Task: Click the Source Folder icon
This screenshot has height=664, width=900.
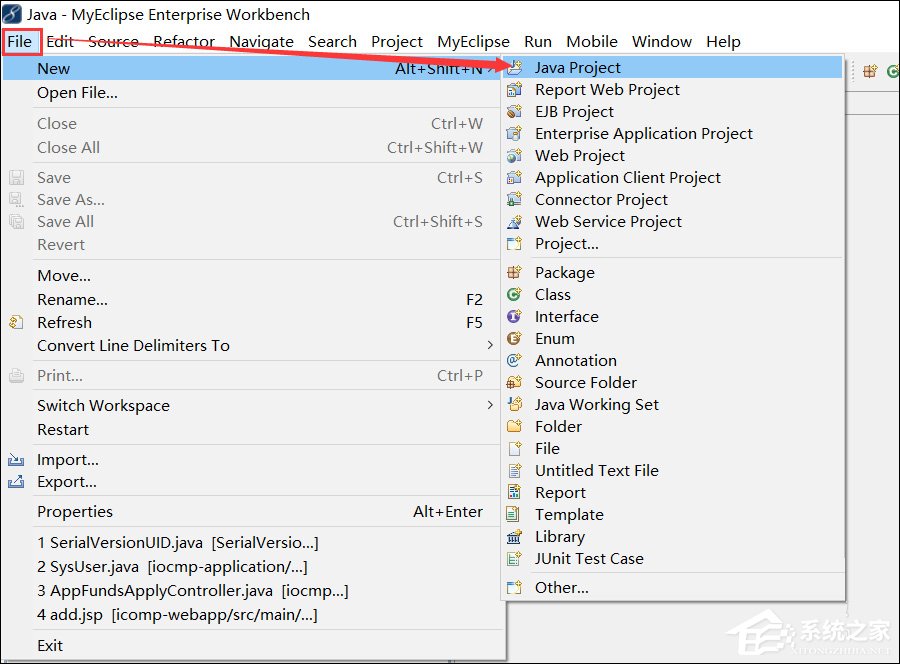Action: click(x=514, y=382)
